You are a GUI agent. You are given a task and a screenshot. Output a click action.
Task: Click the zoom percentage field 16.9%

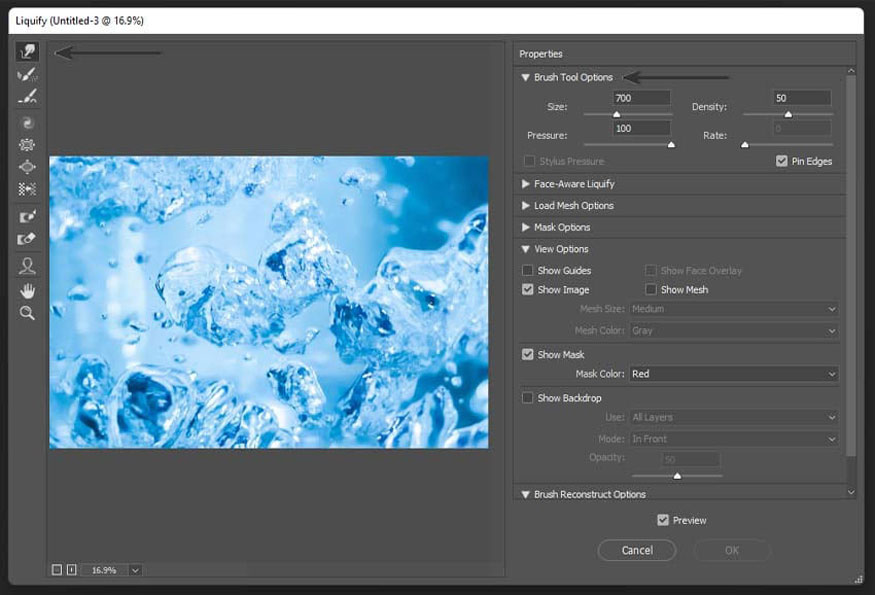pyautogui.click(x=105, y=570)
